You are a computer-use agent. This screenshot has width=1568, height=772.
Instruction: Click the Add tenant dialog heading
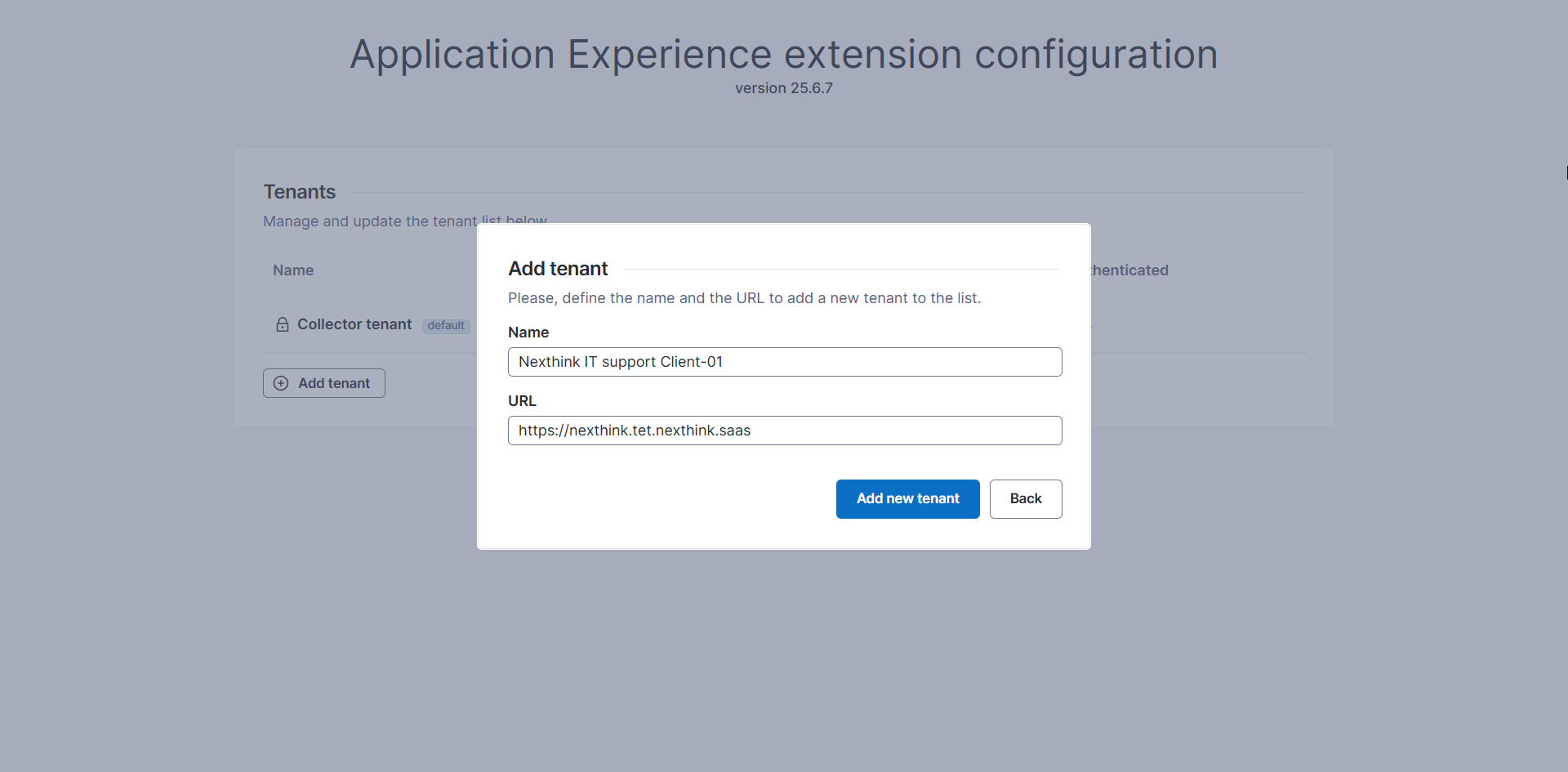pos(558,269)
